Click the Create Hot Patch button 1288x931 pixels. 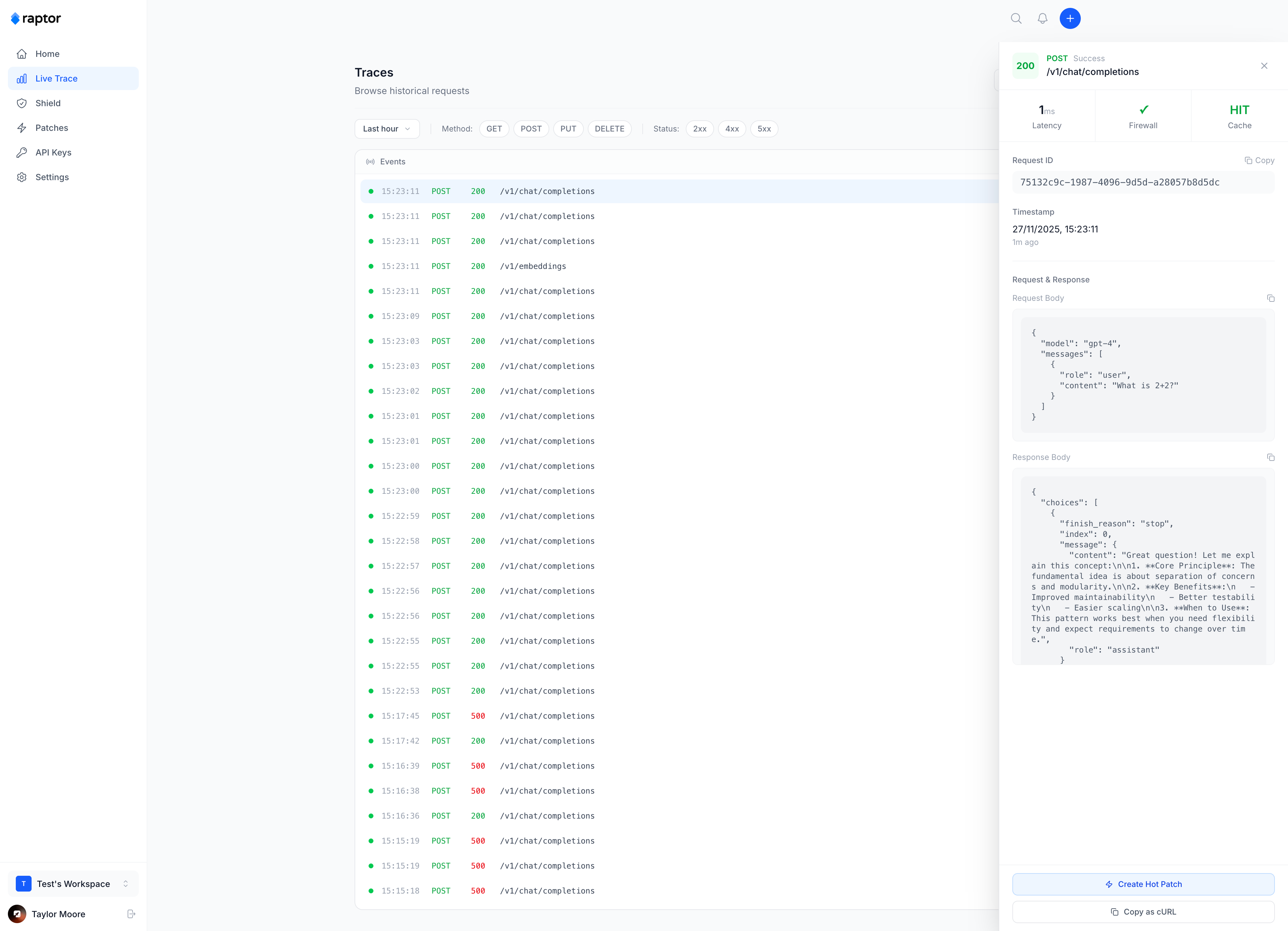coord(1143,884)
